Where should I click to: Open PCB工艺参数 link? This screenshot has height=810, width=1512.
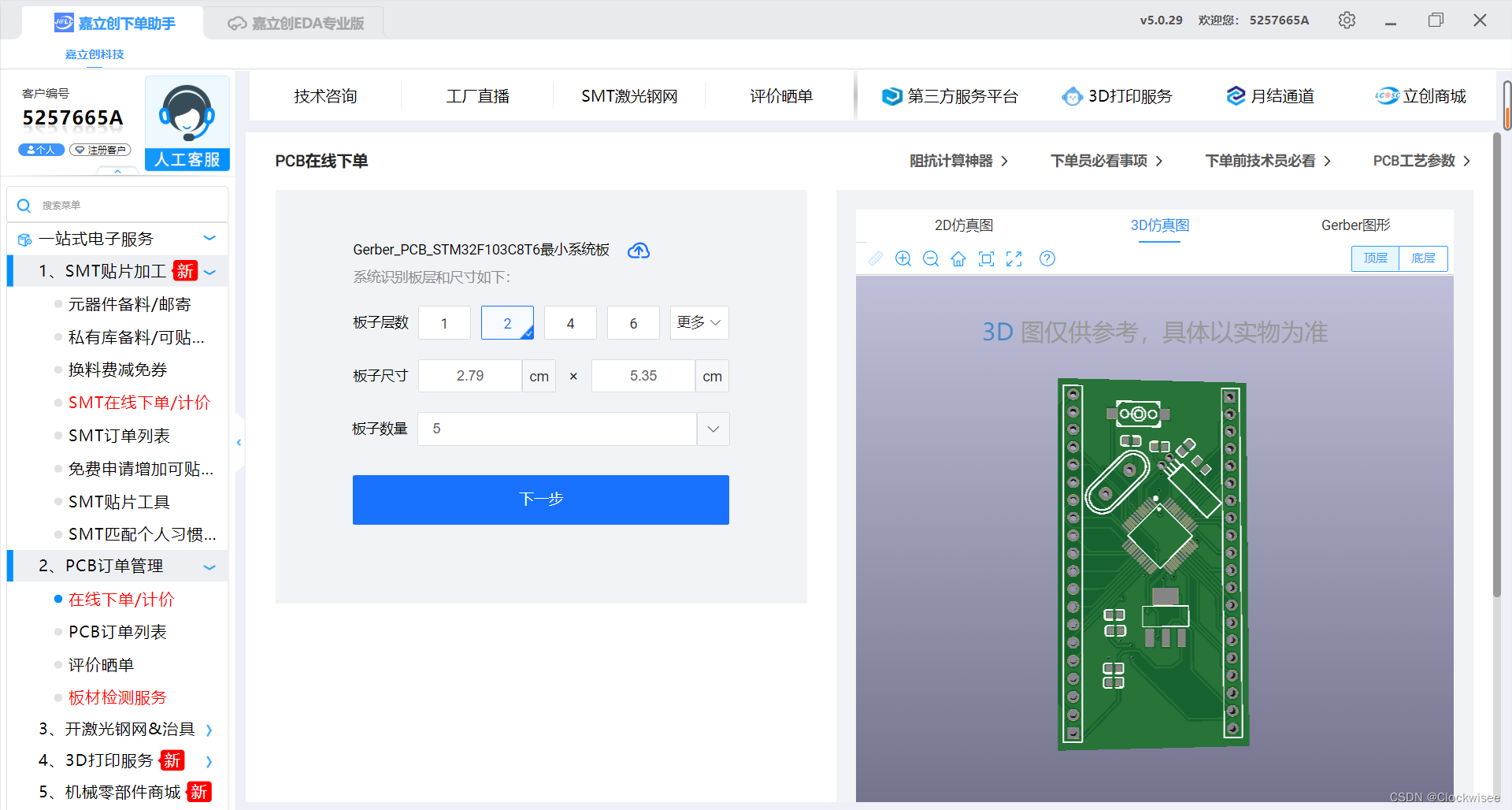point(1421,161)
